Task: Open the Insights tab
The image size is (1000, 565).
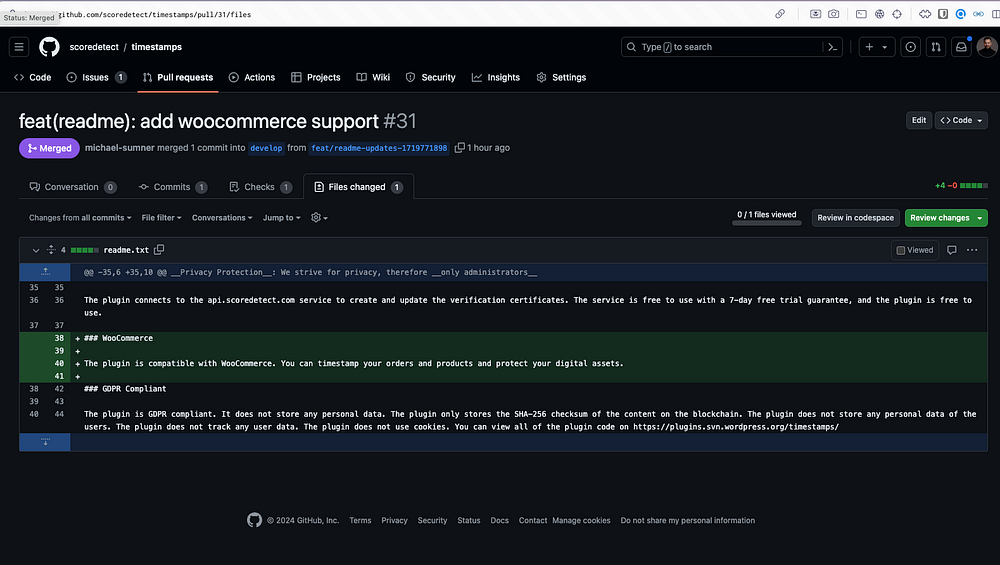Action: (x=496, y=77)
